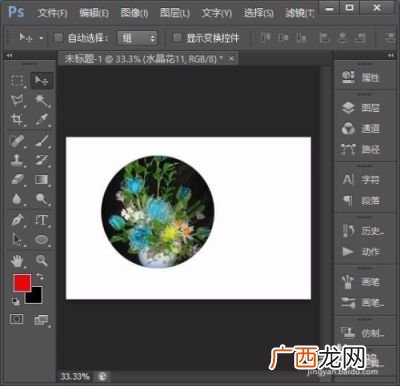Enable the 显示变换控件 checkbox
400x386 pixels.
pos(177,38)
